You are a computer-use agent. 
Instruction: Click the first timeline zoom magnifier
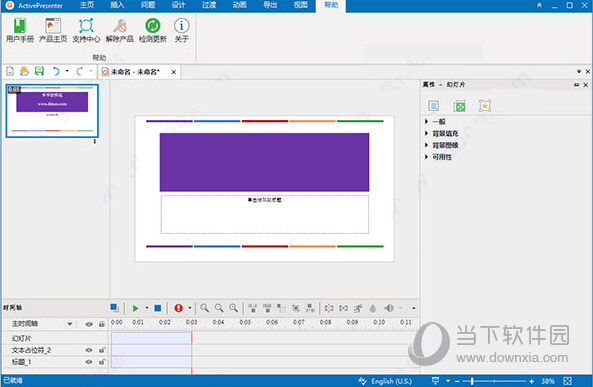(205, 308)
